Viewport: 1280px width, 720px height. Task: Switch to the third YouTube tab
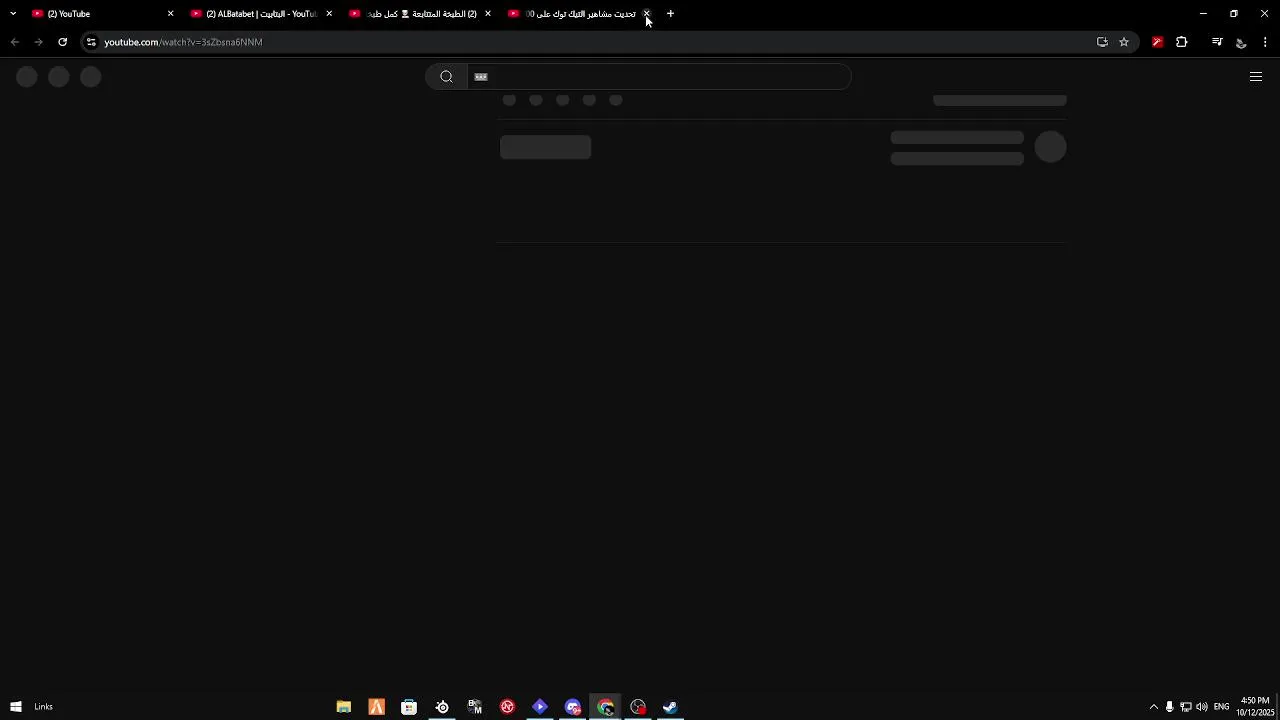(x=420, y=14)
